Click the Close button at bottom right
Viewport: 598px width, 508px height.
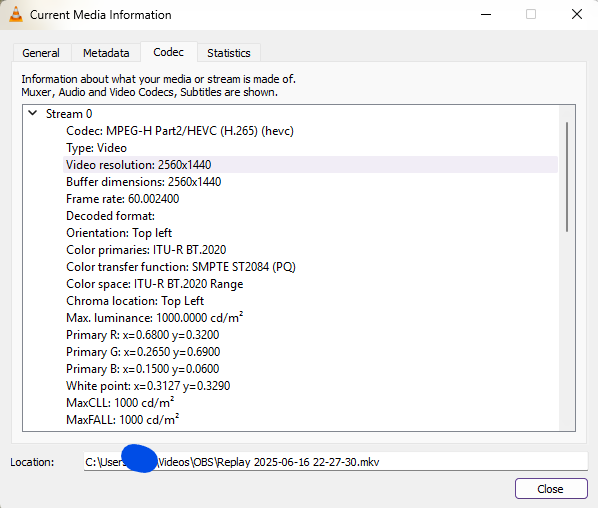point(551,489)
